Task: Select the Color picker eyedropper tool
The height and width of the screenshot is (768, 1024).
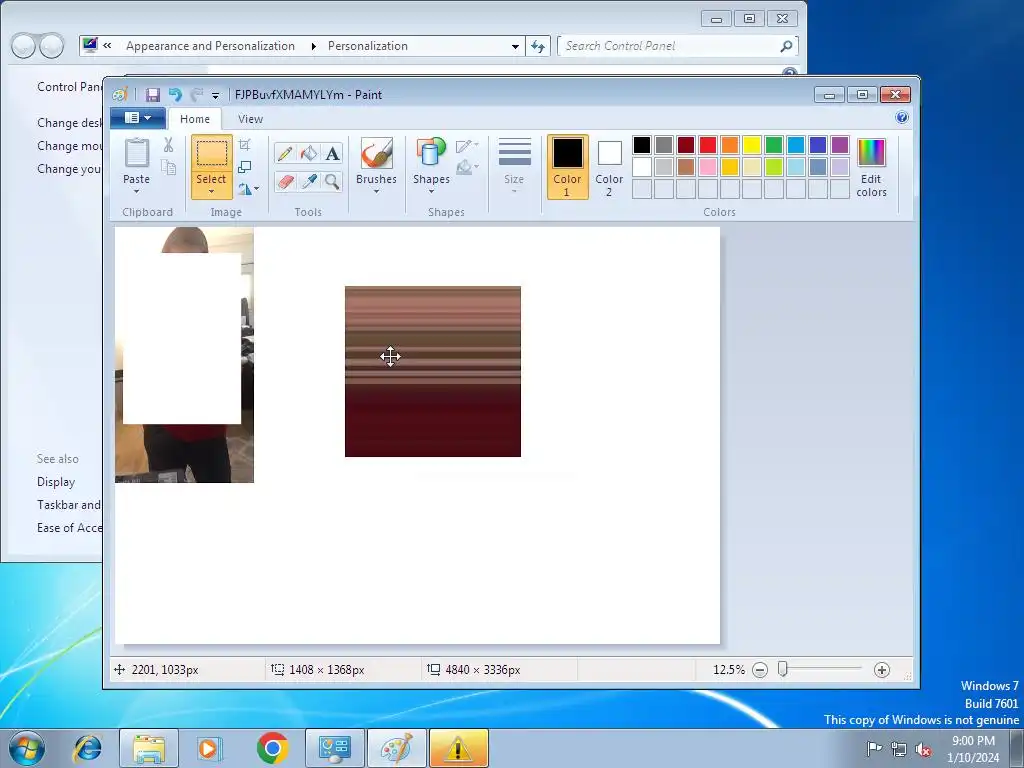Action: point(308,181)
